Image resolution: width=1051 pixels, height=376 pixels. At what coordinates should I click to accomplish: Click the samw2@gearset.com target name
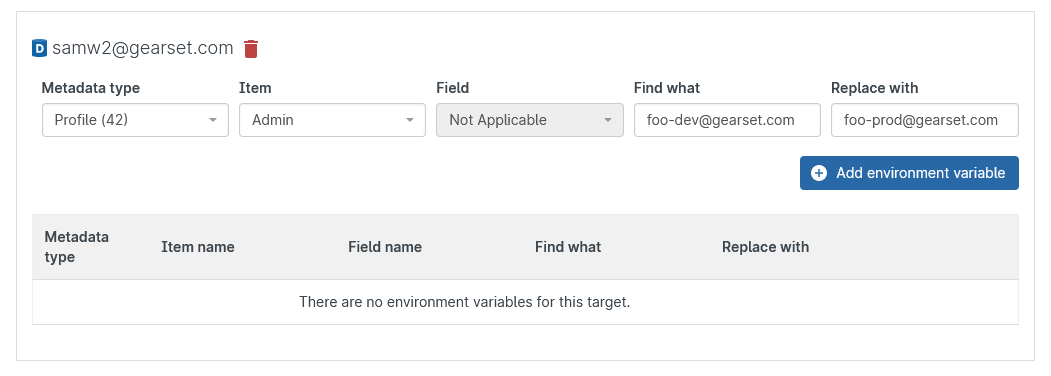(143, 48)
